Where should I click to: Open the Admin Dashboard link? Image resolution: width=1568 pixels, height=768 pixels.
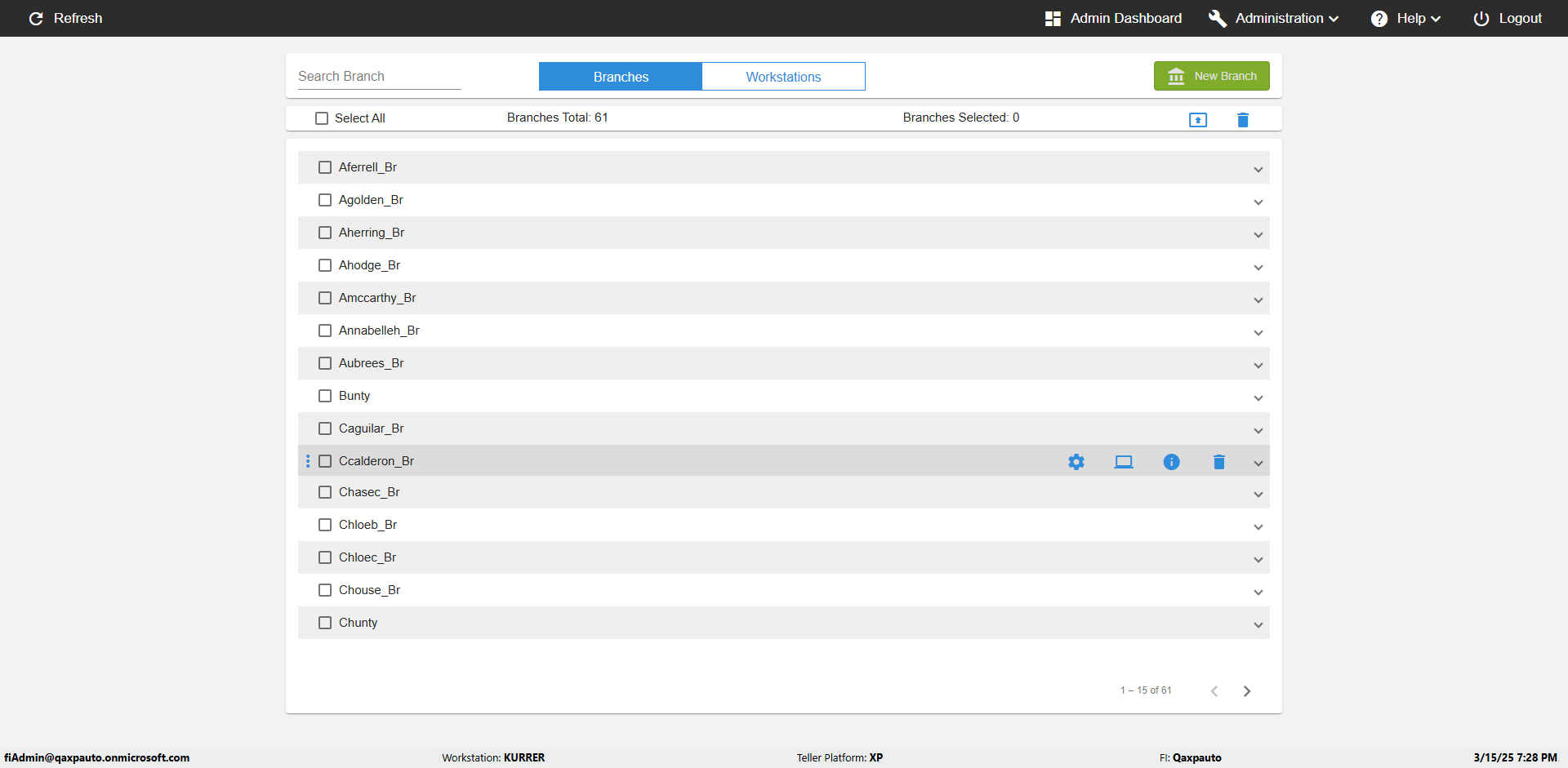1113,18
